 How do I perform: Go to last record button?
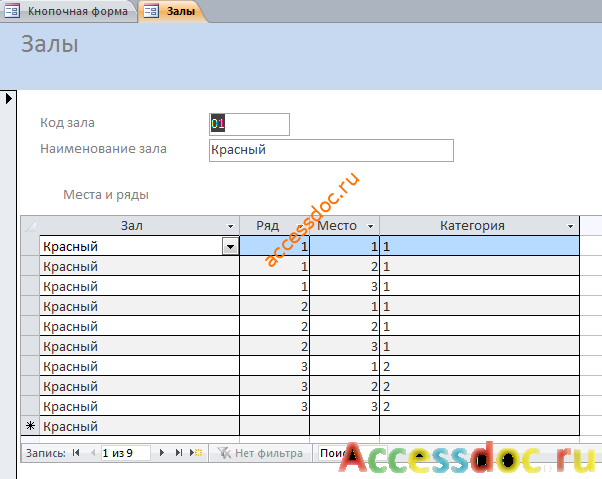click(179, 453)
